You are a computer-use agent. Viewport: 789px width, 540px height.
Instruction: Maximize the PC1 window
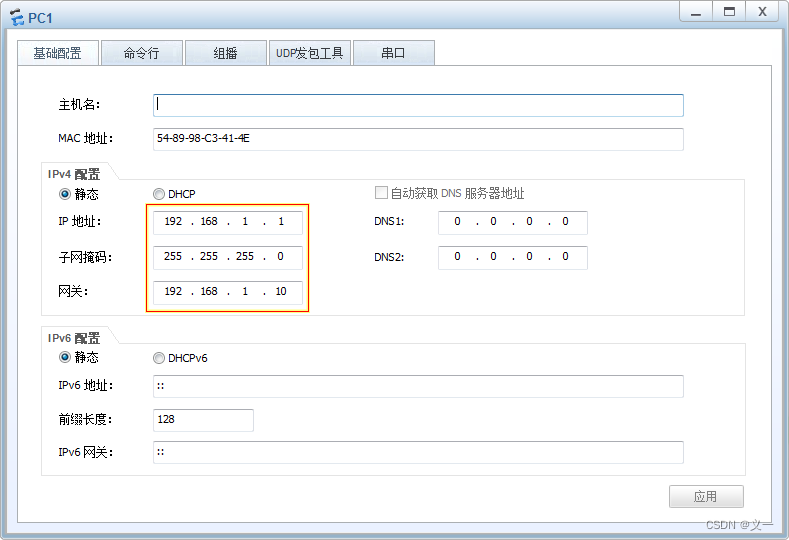[729, 12]
